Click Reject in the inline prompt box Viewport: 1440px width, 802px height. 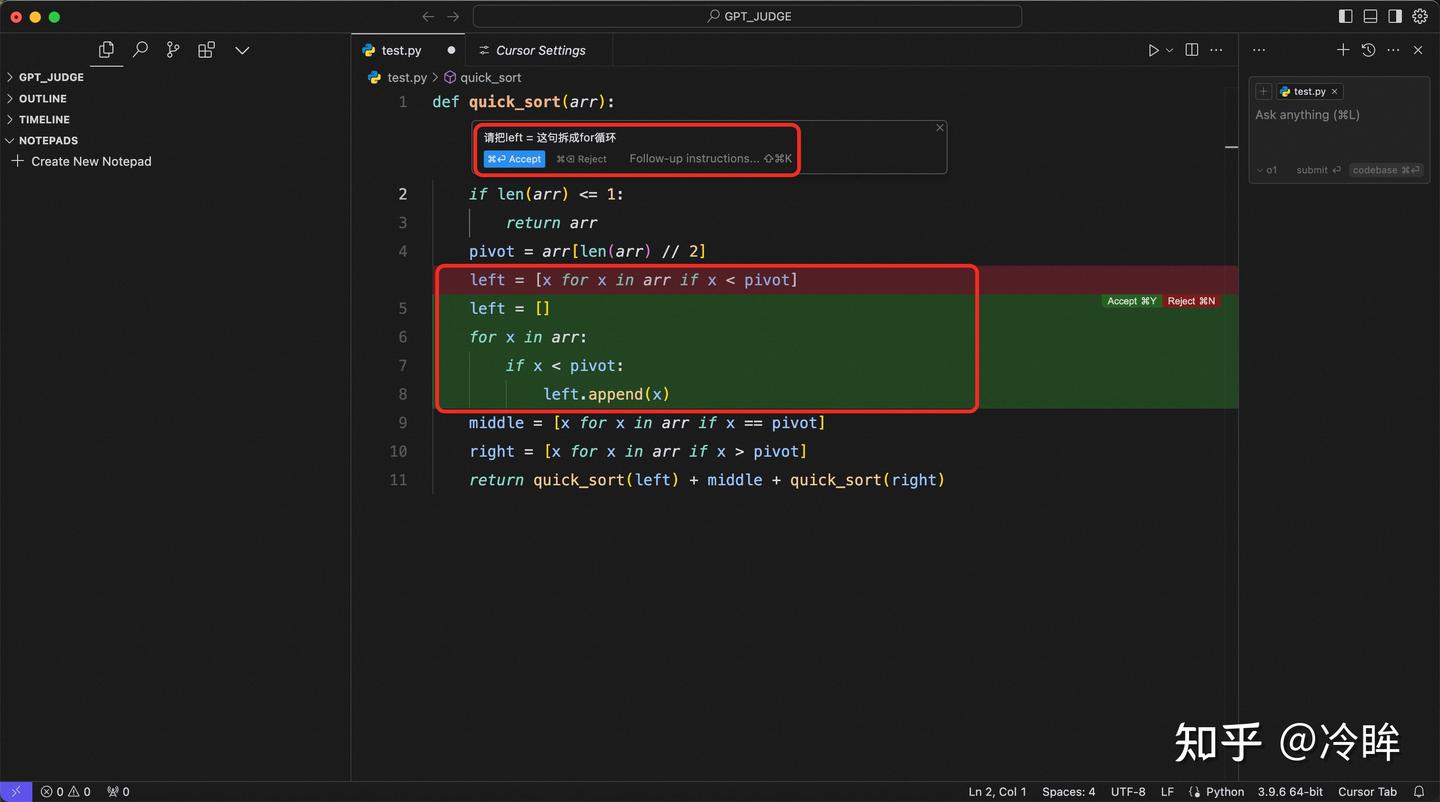pyautogui.click(x=582, y=159)
